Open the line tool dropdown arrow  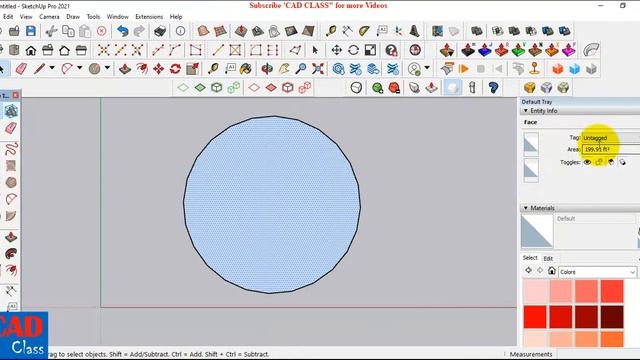(52, 68)
